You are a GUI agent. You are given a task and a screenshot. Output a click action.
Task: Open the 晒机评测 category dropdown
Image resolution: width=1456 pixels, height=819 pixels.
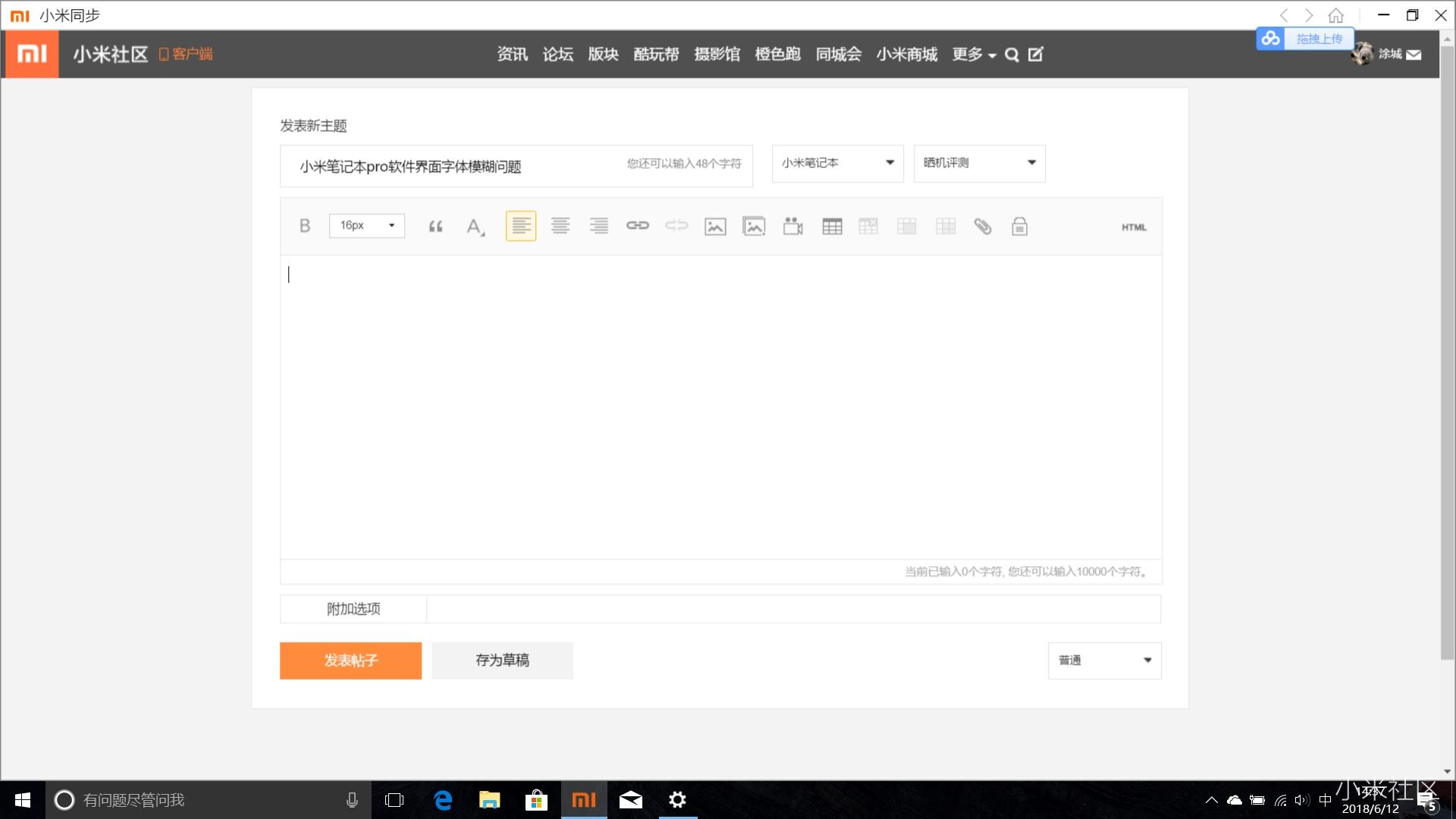pos(978,162)
